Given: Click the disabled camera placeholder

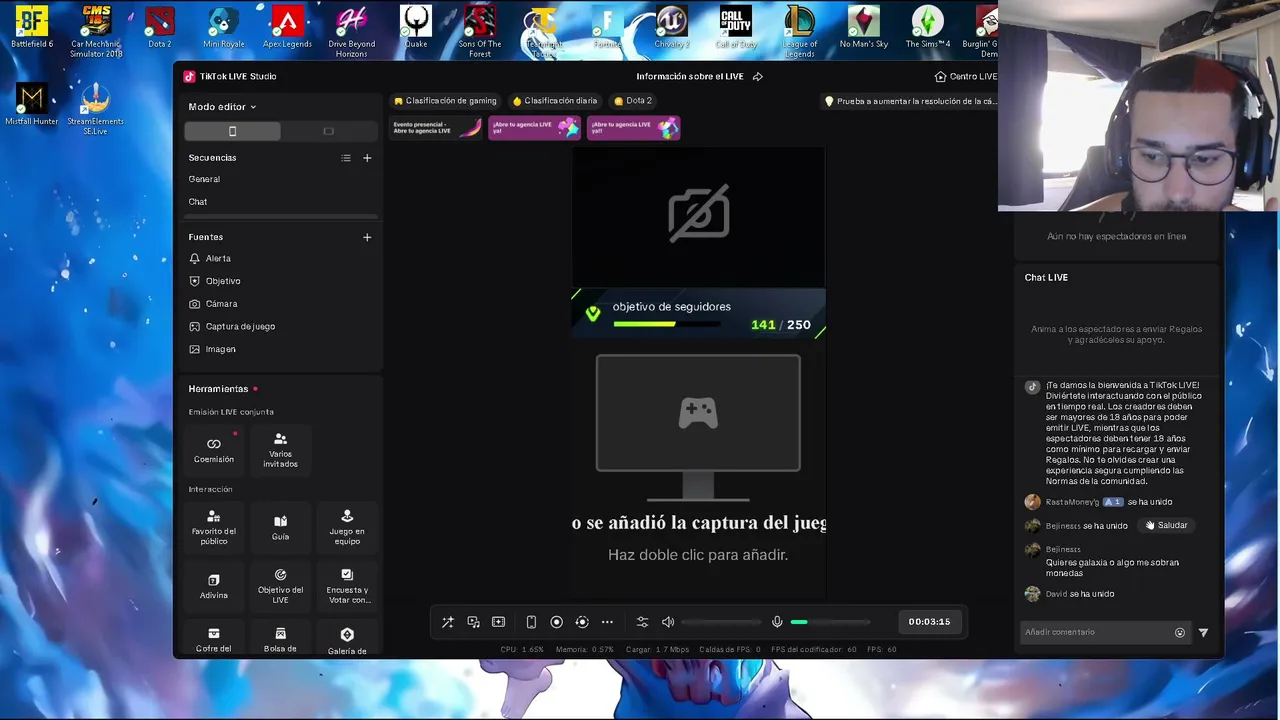Looking at the screenshot, I should [698, 213].
